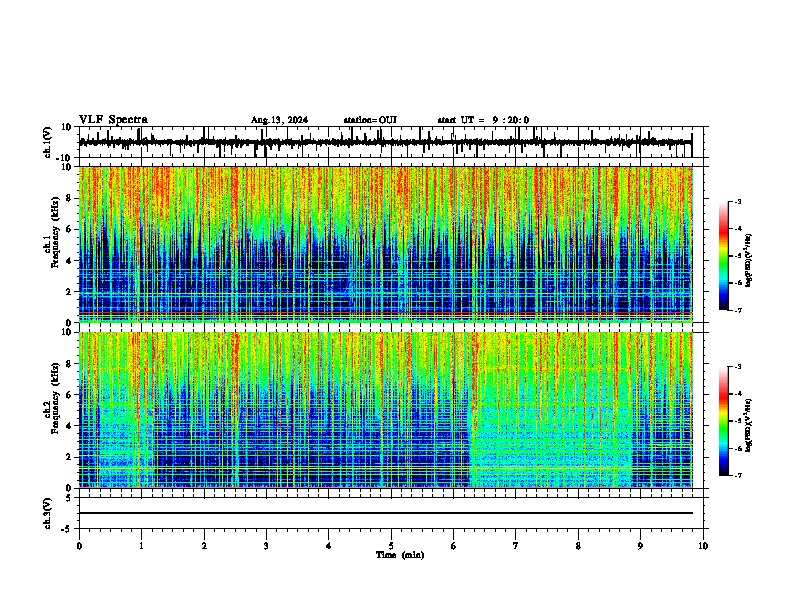Click the "VLF Spectra" plot title
This screenshot has height=612, width=792.
(113, 120)
